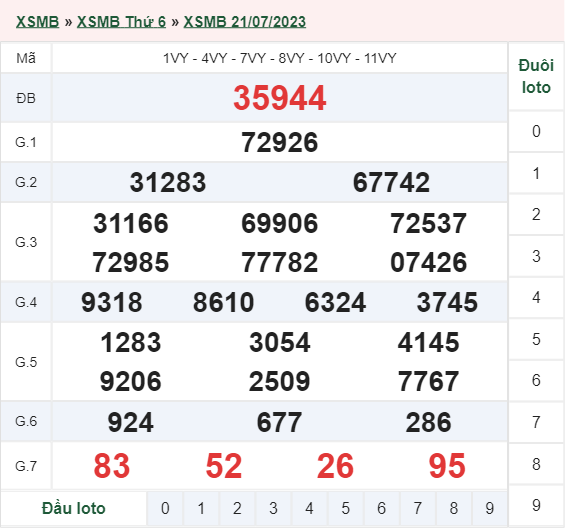Click the G.4 number 6324
Viewport: 565px width, 528px height.
point(335,302)
